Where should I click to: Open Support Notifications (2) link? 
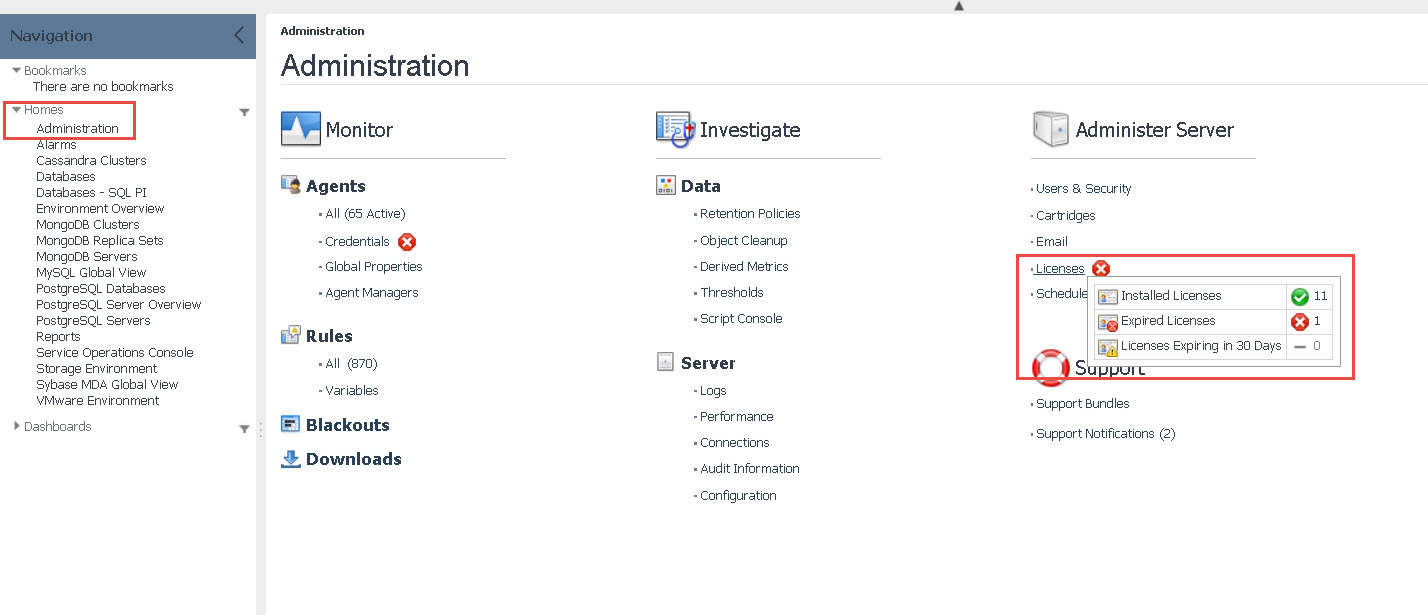[x=1105, y=434]
